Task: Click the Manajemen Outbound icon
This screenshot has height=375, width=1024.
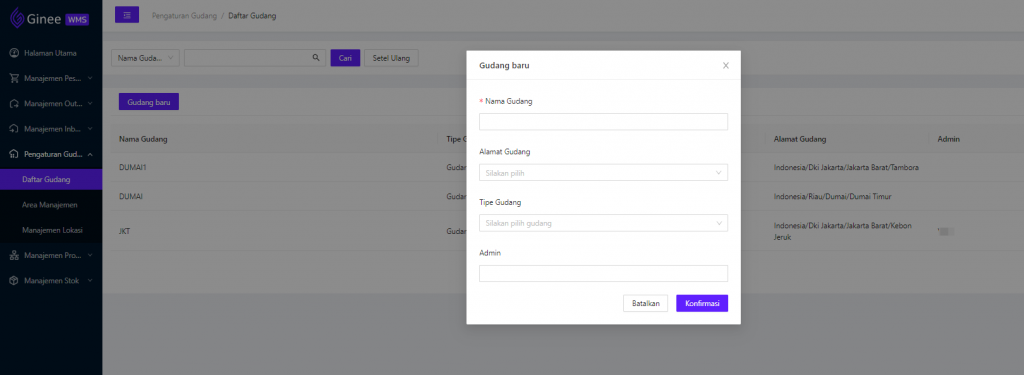Action: (14, 104)
